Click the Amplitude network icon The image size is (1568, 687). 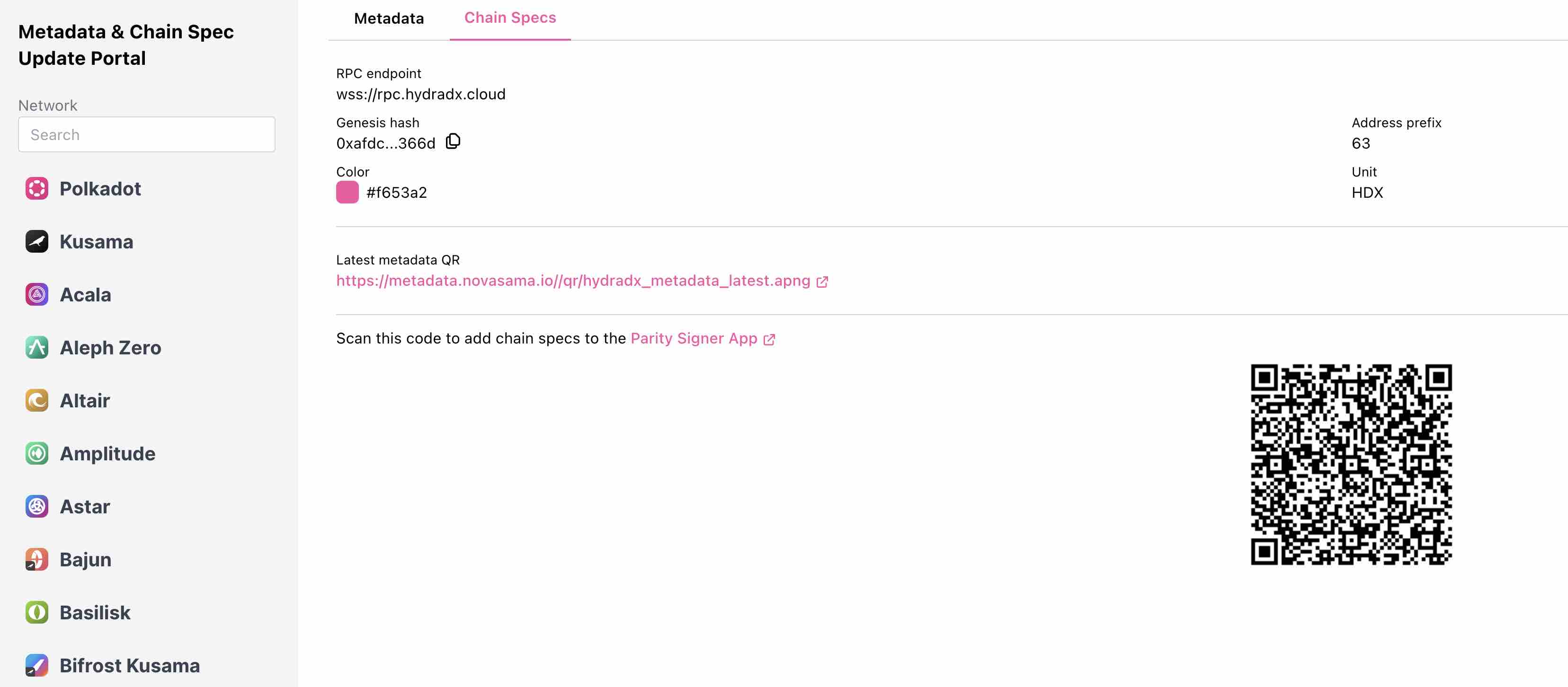pos(36,453)
